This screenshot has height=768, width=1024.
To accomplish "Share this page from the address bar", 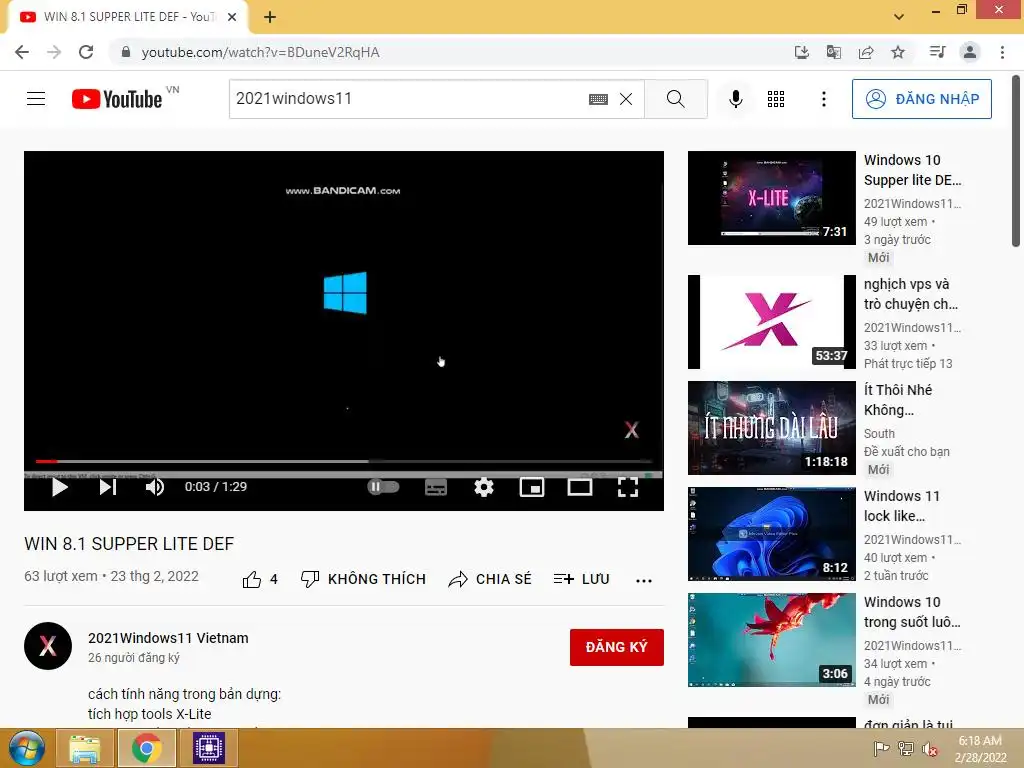I will [x=866, y=52].
